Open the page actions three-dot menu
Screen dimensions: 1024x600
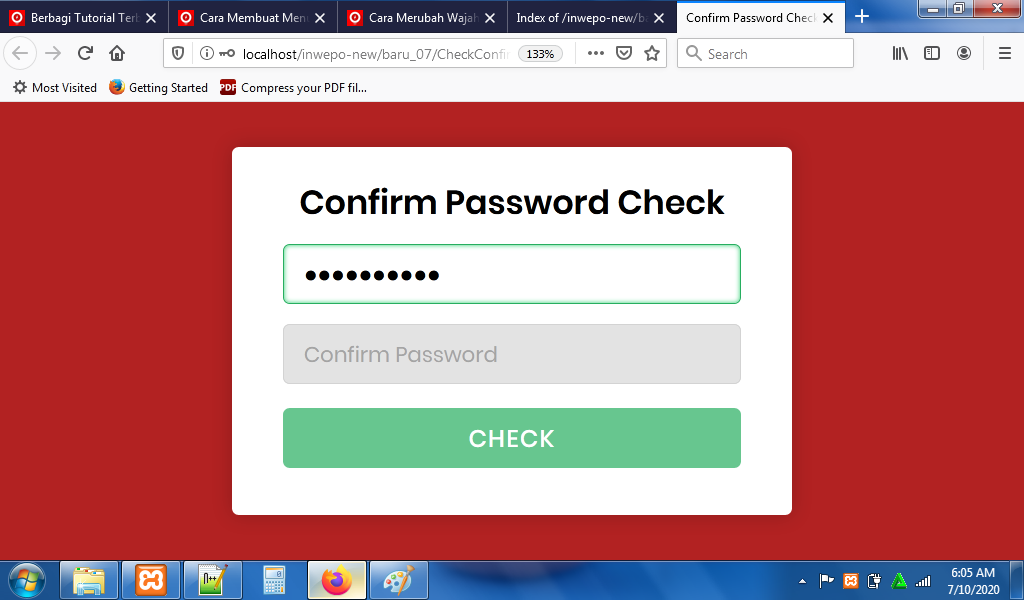596,54
